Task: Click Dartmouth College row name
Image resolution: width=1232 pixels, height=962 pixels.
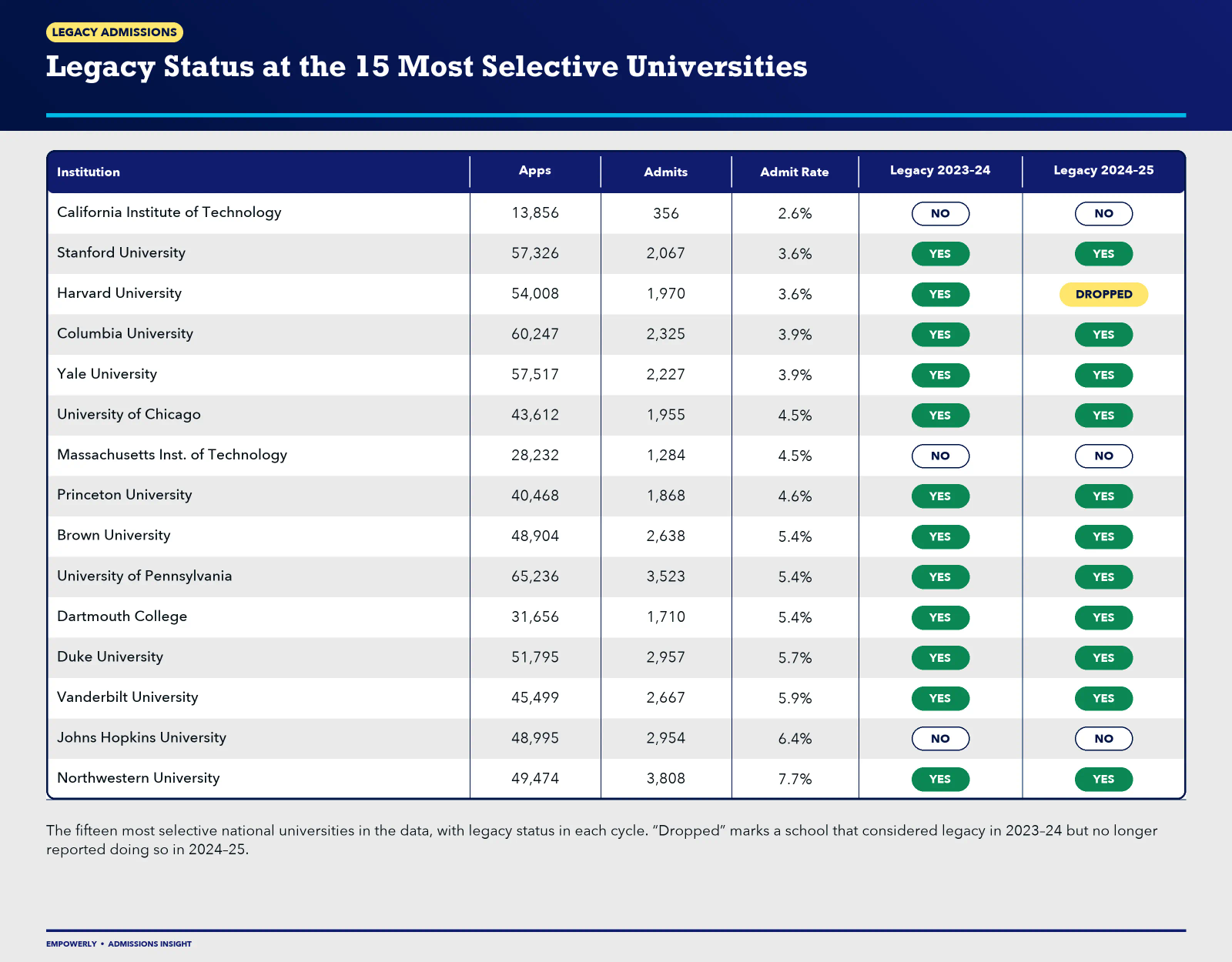Action: (x=122, y=616)
